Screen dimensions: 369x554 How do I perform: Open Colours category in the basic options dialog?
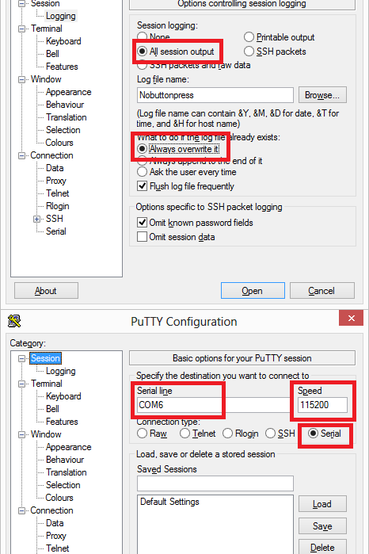(x=59, y=498)
